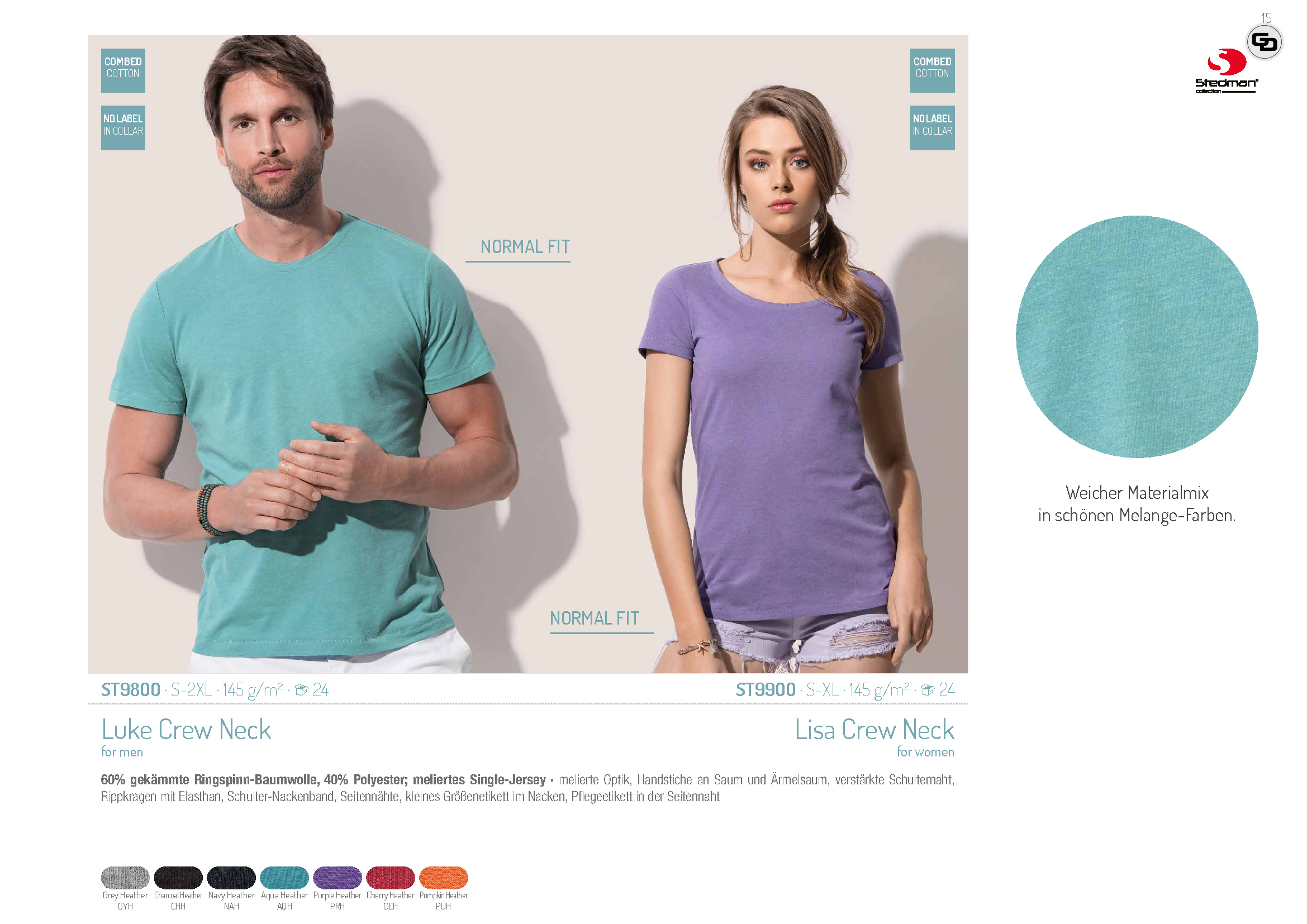Viewport: 1307px width, 924px height.
Task: Click the round GD badge logo
Action: coord(1265,42)
